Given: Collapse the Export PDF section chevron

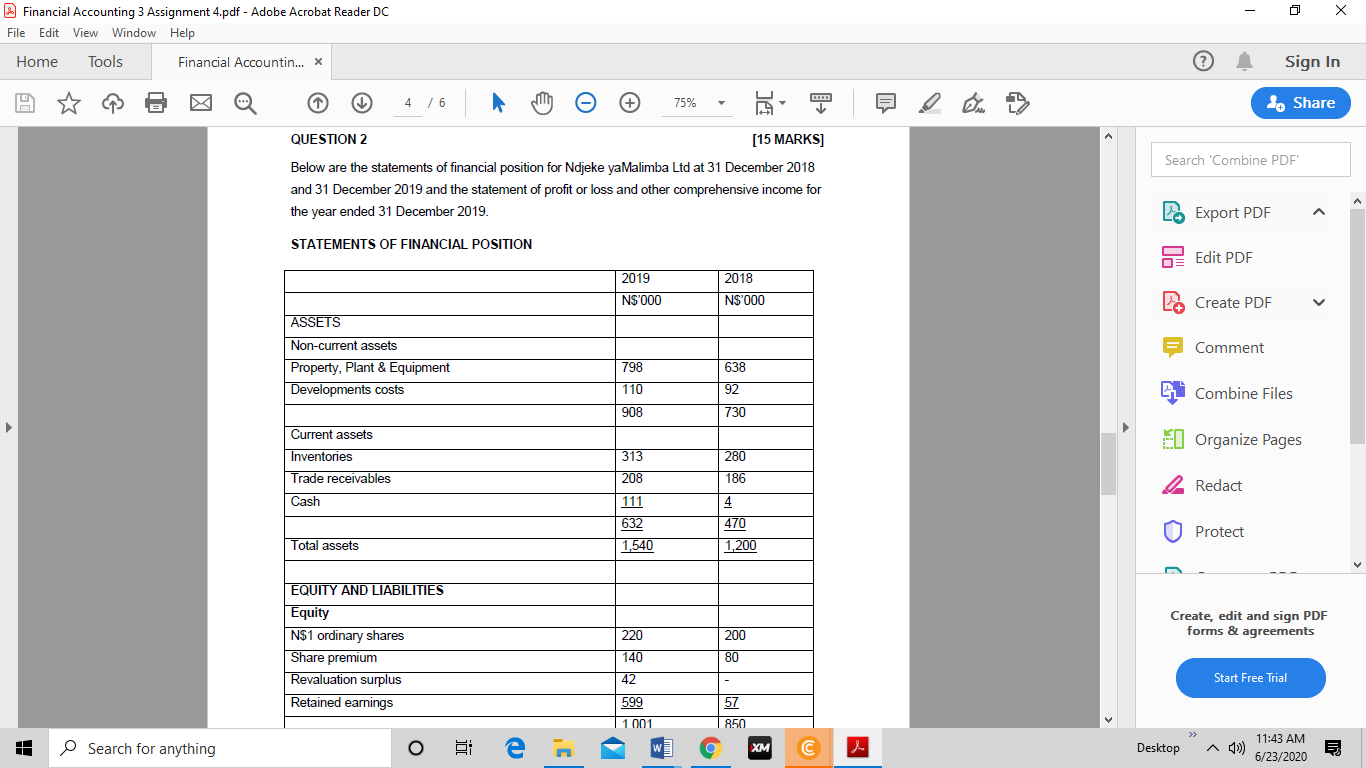Looking at the screenshot, I should click(1319, 212).
